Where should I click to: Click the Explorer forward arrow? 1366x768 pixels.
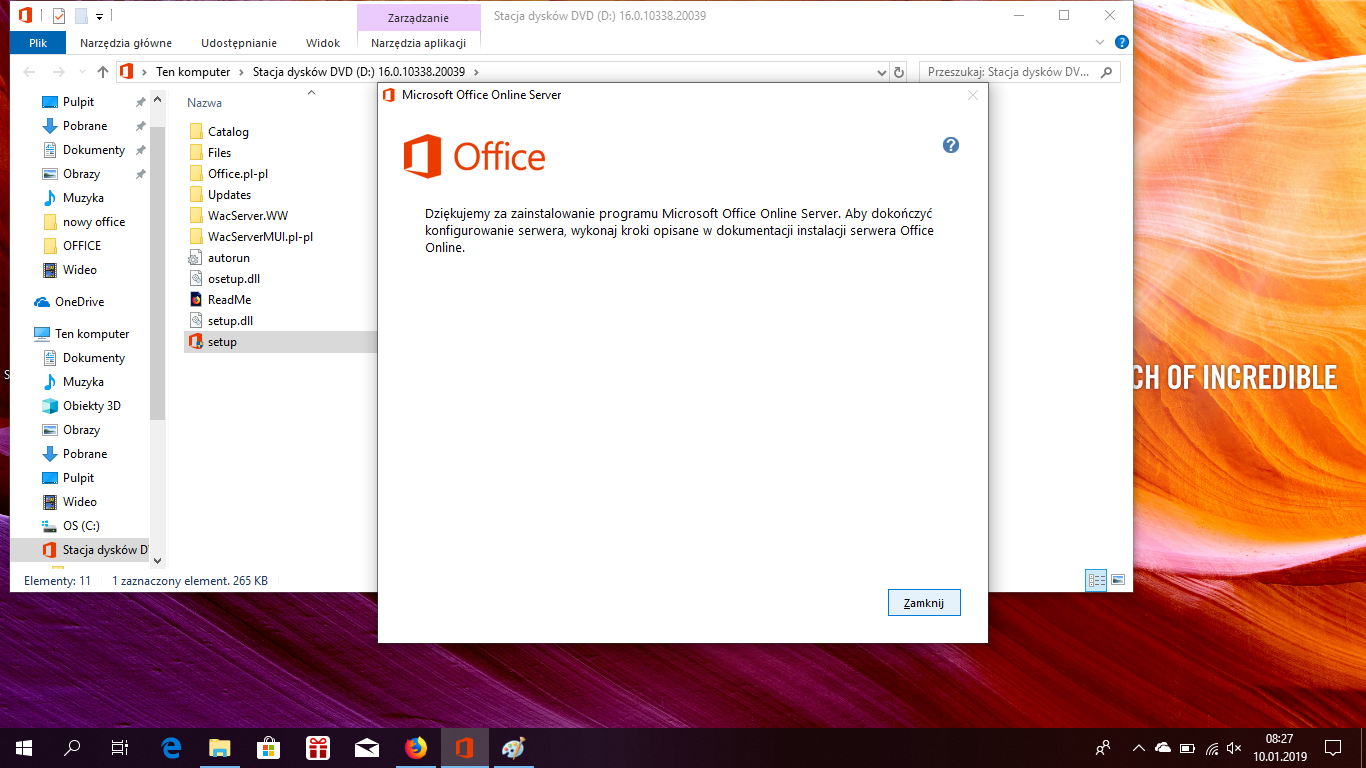[59, 72]
